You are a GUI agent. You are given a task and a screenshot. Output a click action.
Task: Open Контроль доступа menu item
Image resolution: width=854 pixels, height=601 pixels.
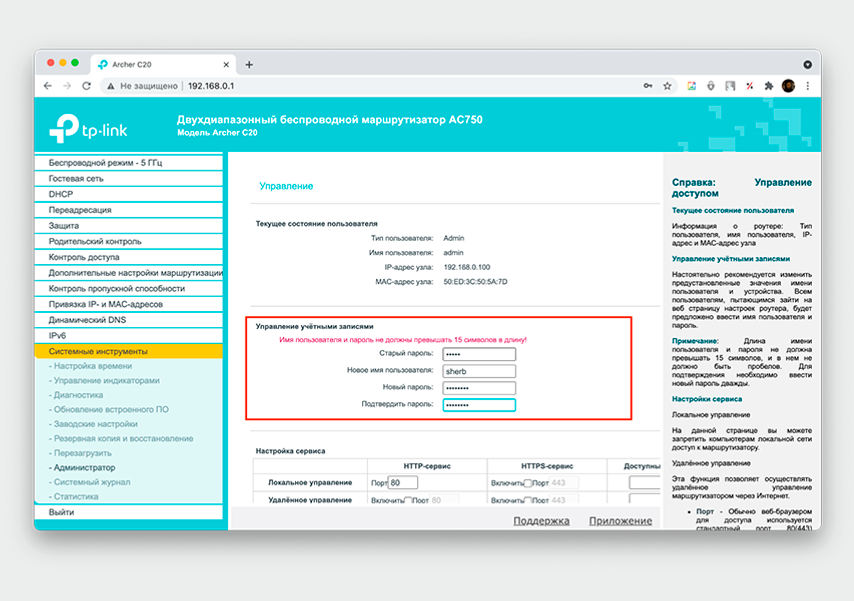click(129, 257)
